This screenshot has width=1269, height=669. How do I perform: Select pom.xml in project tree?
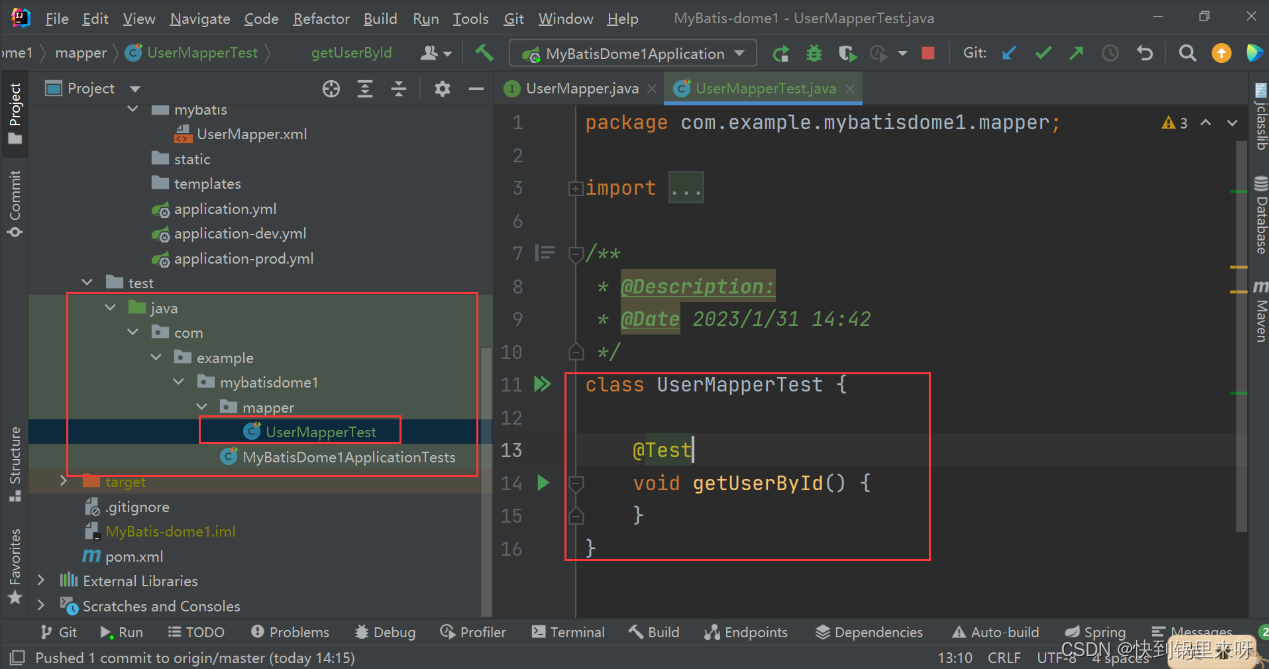coord(122,556)
